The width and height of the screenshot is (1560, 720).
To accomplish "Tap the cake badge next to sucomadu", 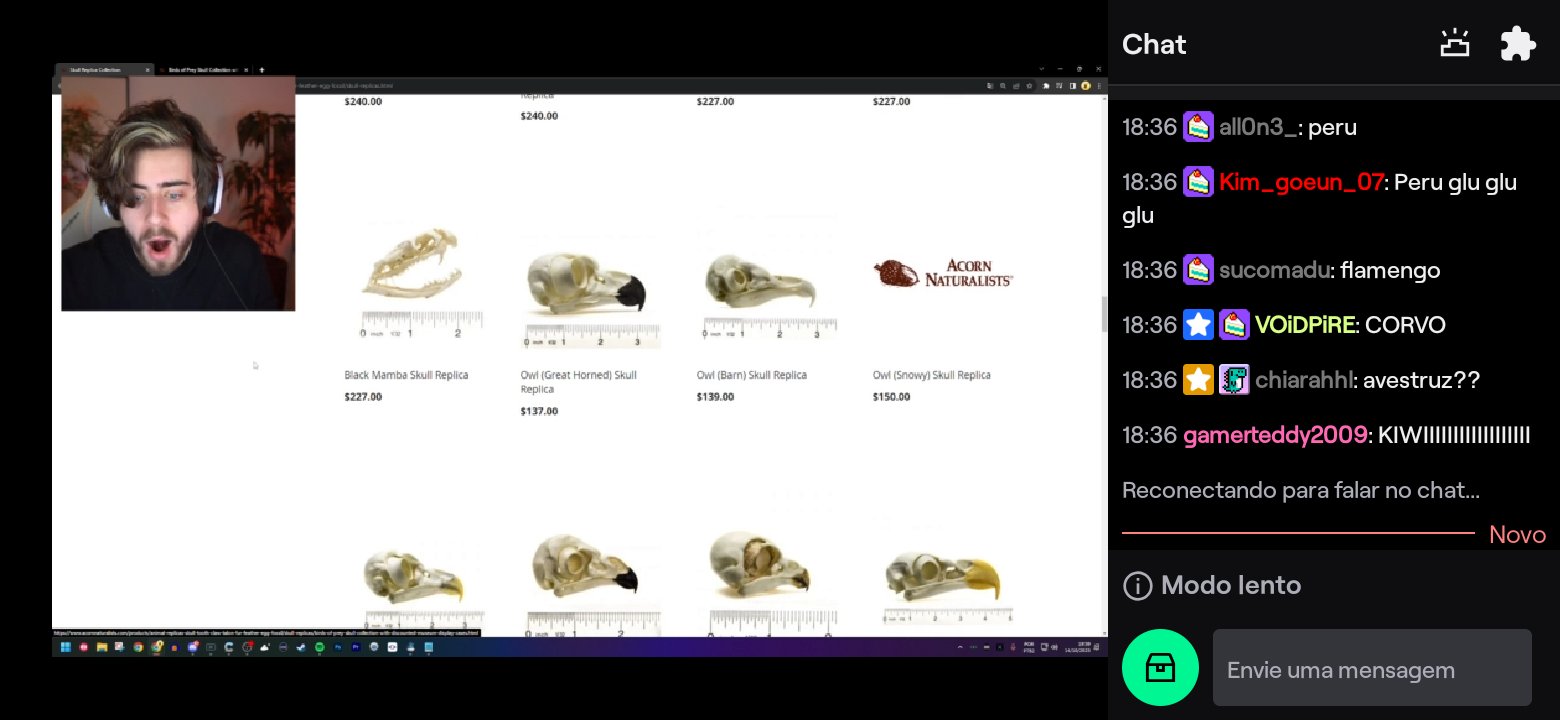I will [x=1198, y=270].
